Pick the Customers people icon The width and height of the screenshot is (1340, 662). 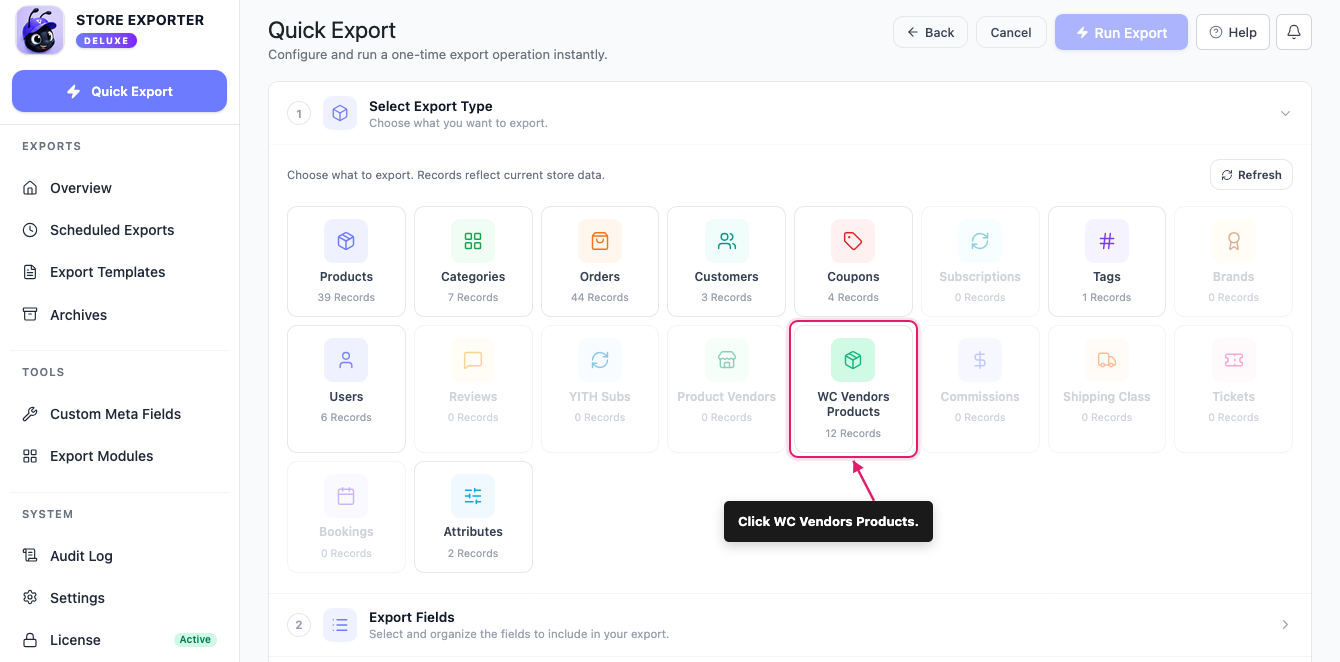(727, 241)
